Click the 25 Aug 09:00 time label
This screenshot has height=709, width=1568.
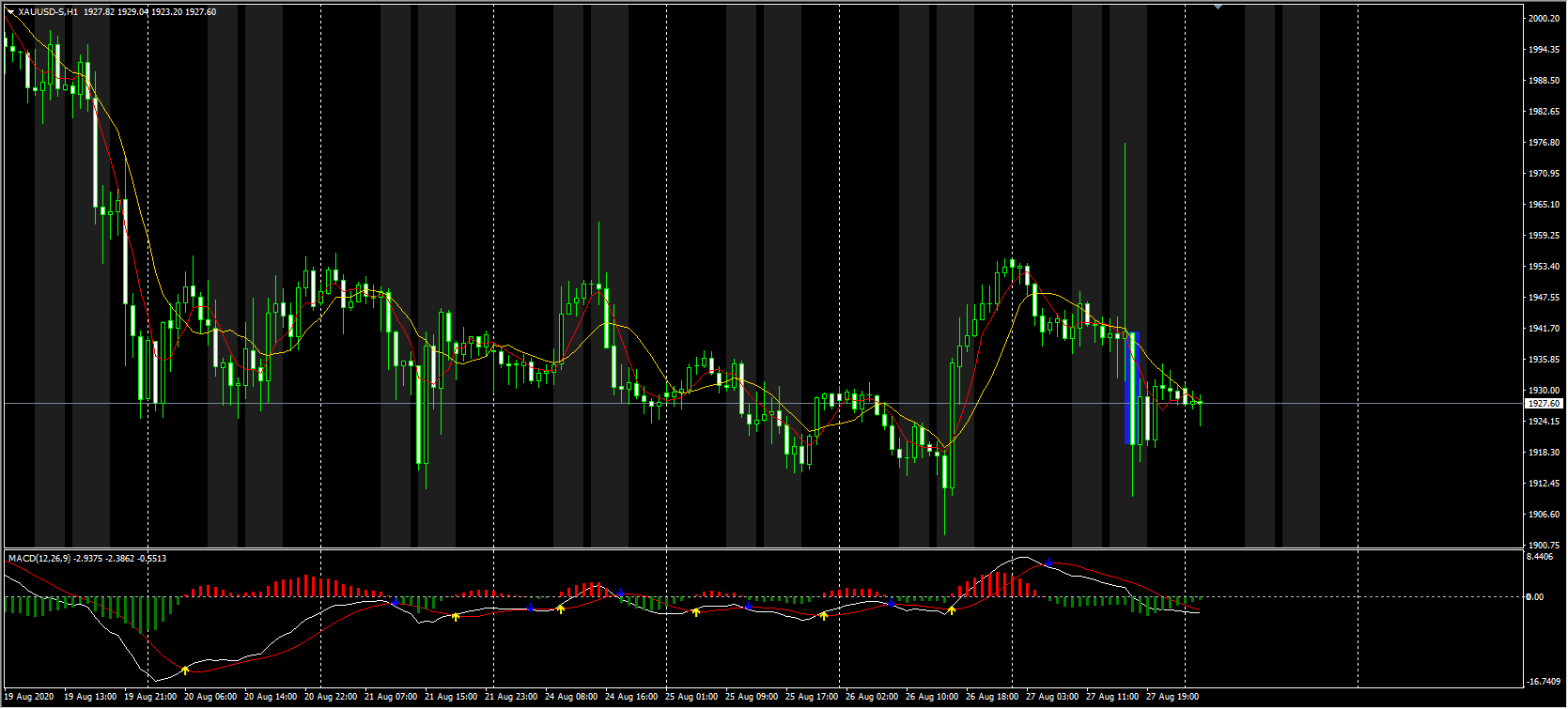point(752,697)
